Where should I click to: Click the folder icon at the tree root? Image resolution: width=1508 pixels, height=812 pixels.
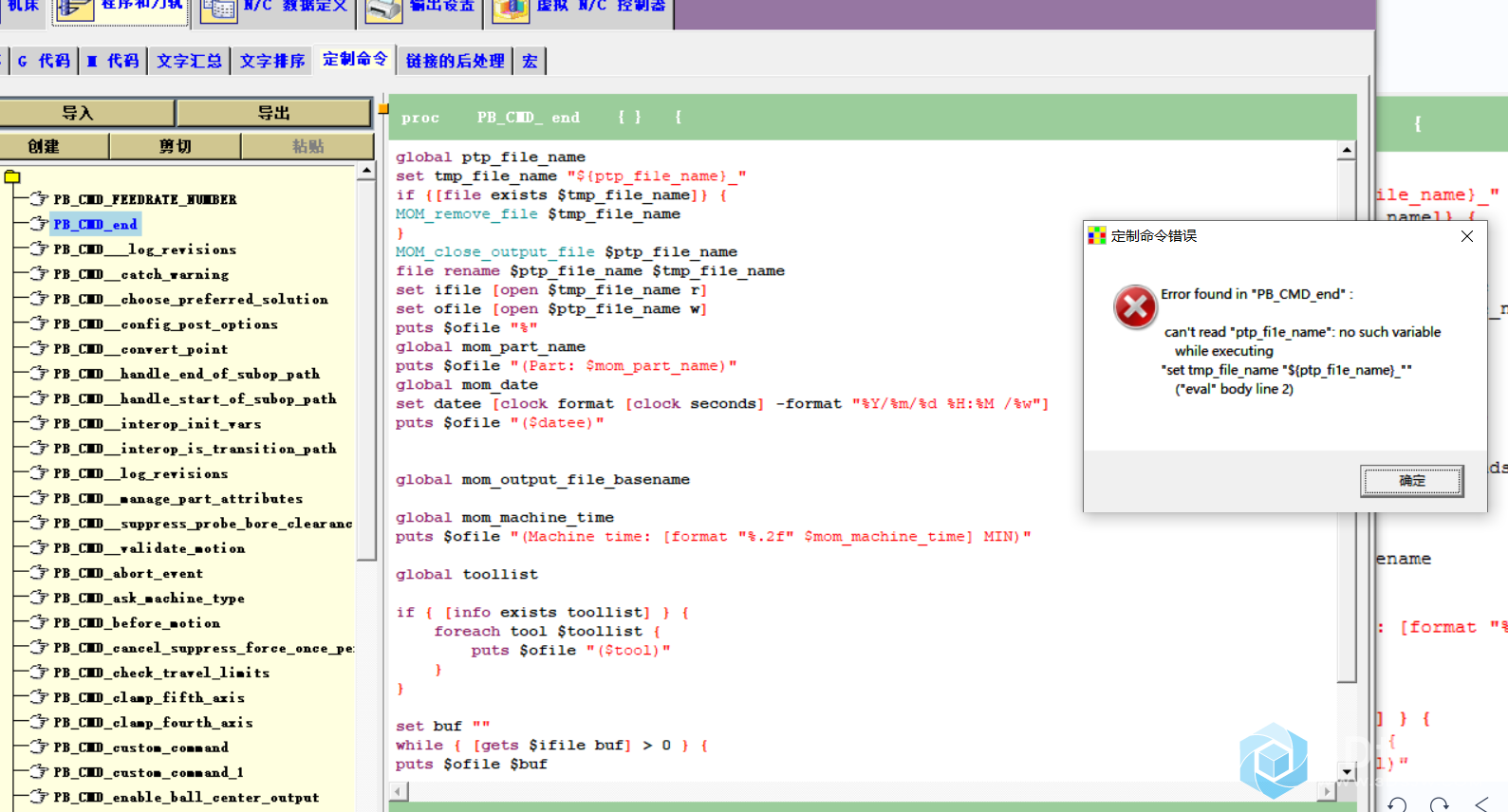(12, 176)
